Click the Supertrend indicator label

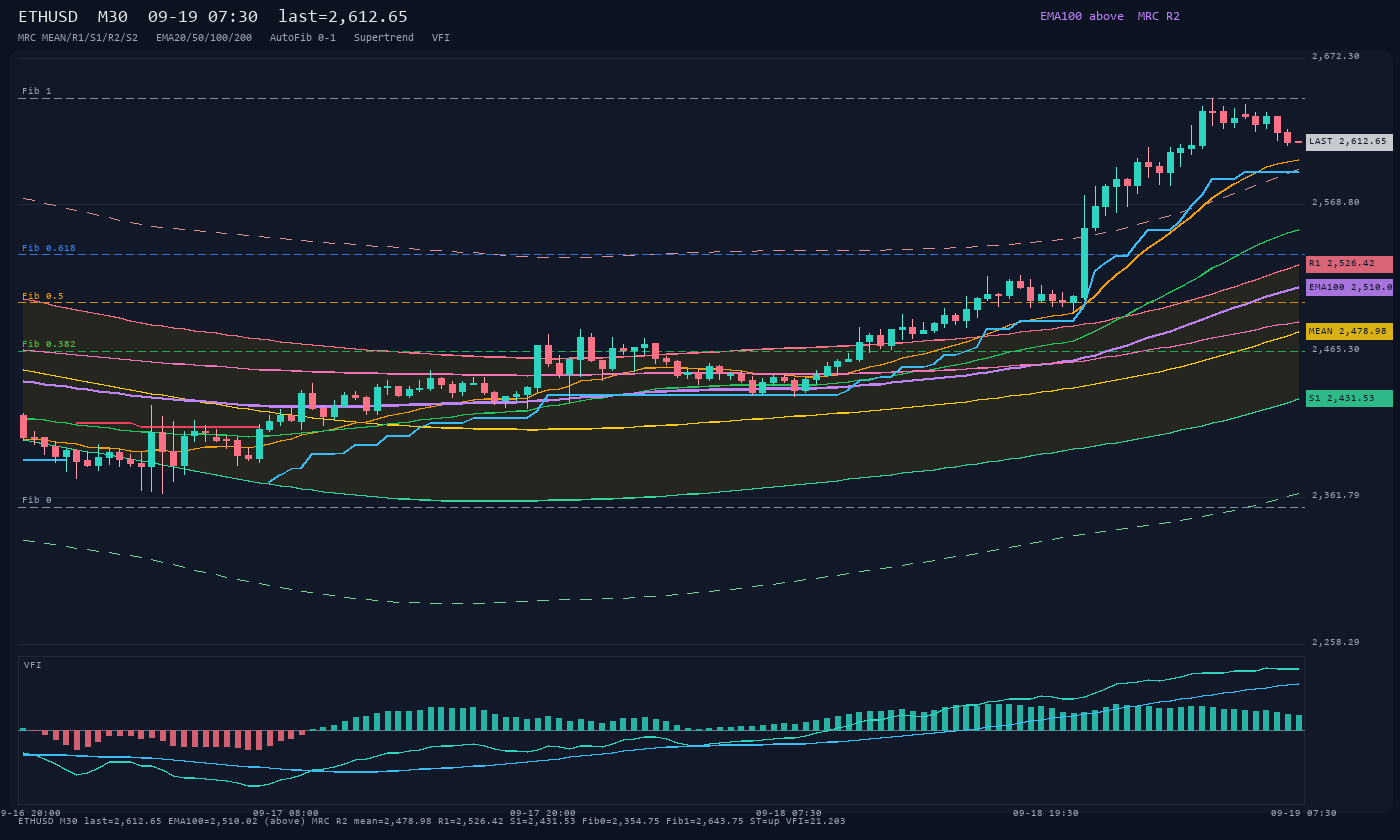click(x=384, y=37)
